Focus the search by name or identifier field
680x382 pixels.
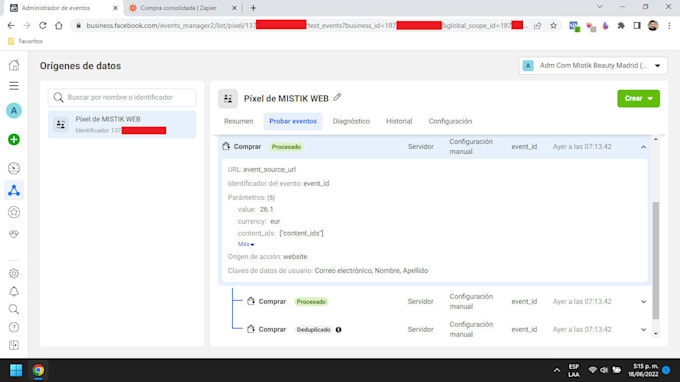[122, 97]
